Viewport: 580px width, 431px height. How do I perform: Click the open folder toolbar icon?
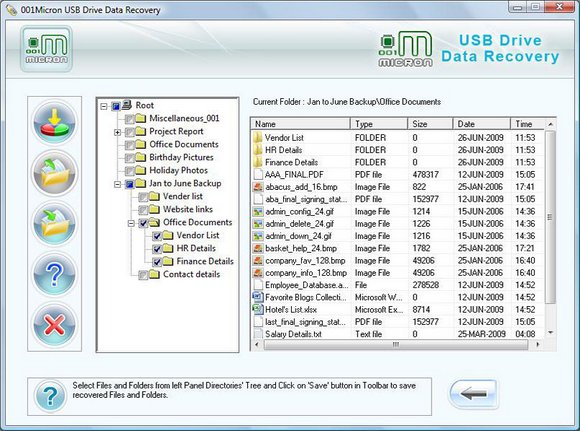click(x=54, y=173)
